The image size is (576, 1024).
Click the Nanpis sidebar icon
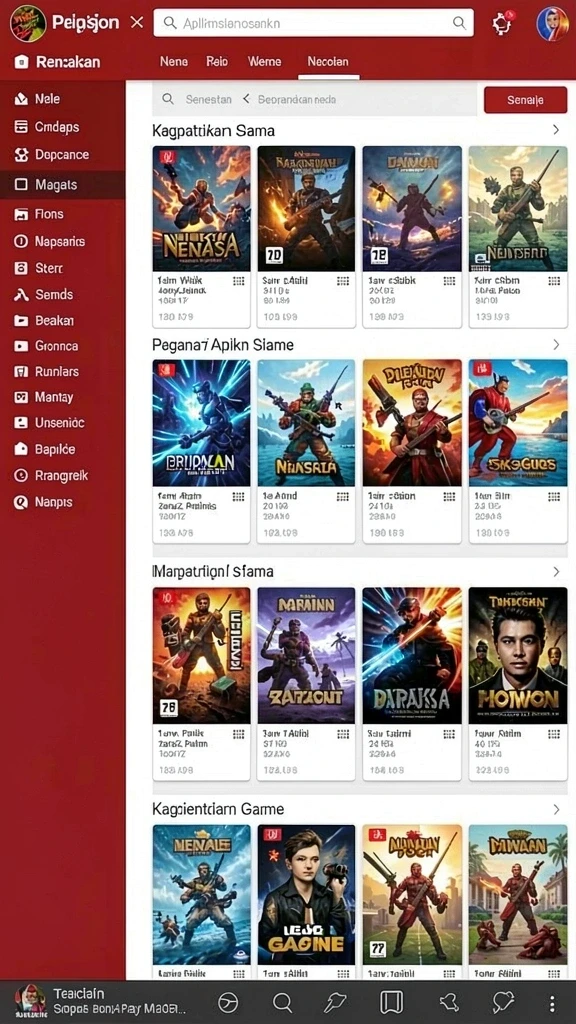pyautogui.click(x=21, y=502)
